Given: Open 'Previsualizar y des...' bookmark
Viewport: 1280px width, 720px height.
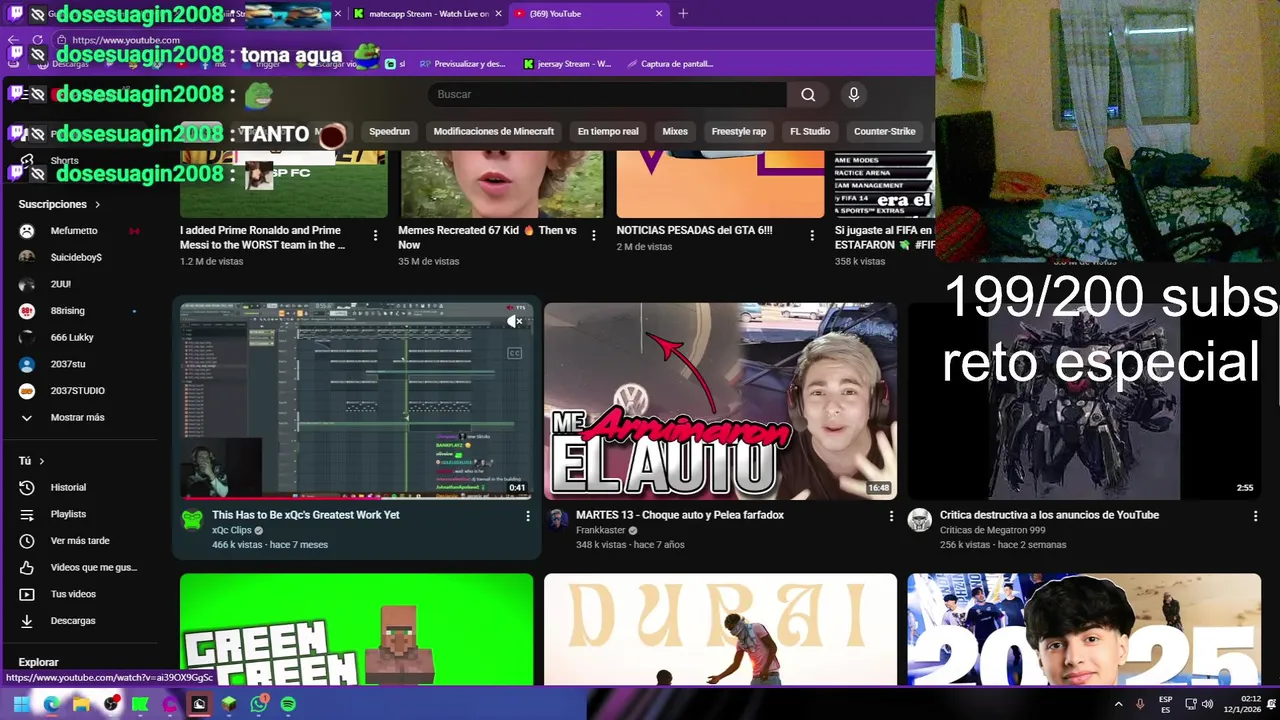Looking at the screenshot, I should point(462,64).
